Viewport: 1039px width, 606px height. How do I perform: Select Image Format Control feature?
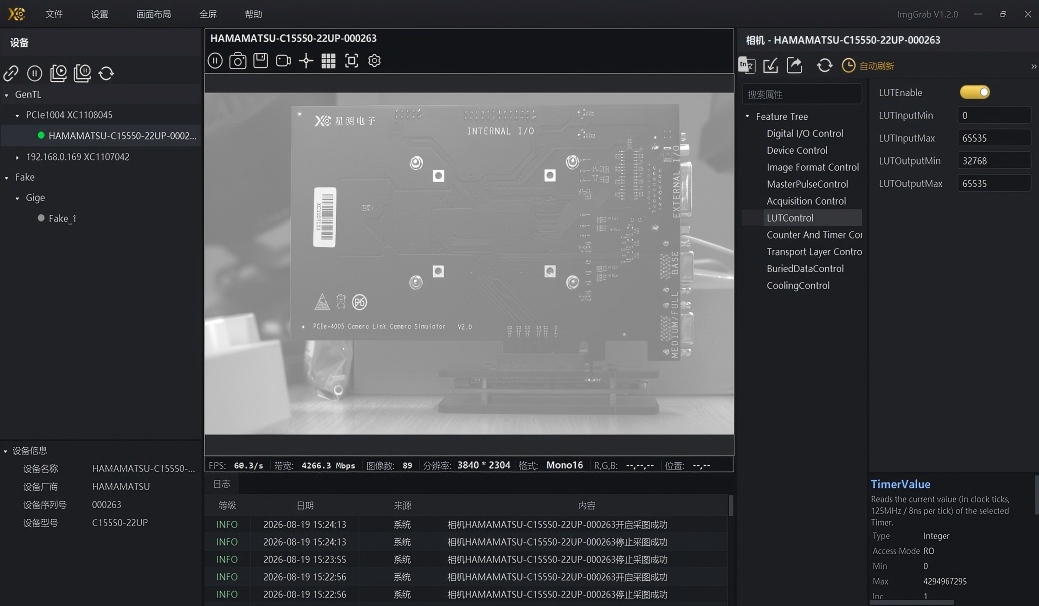tap(812, 168)
